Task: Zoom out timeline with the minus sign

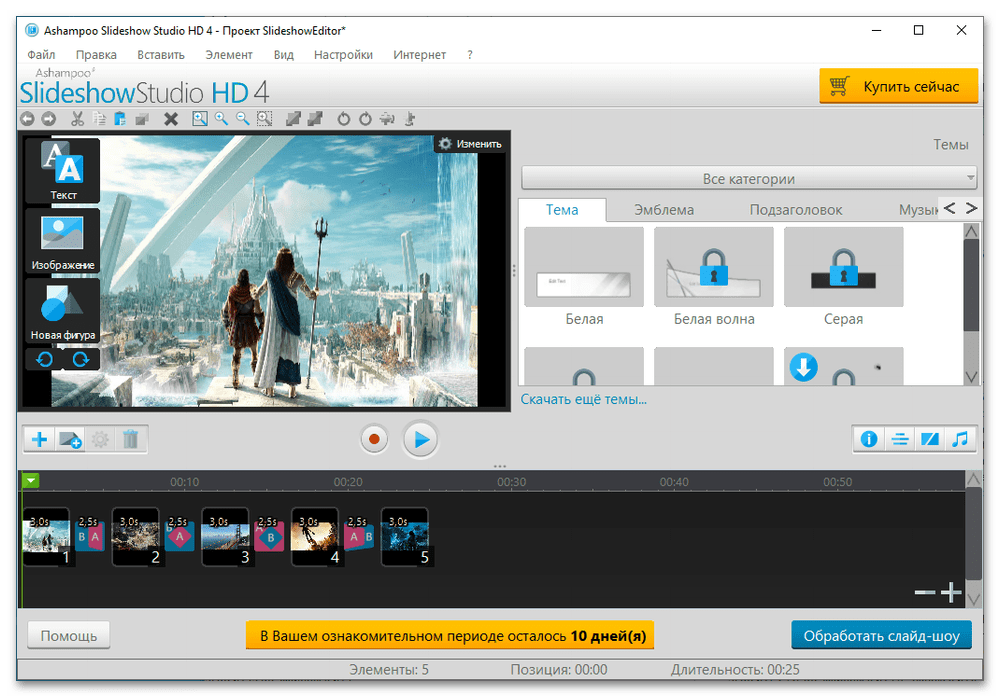Action: coord(924,592)
